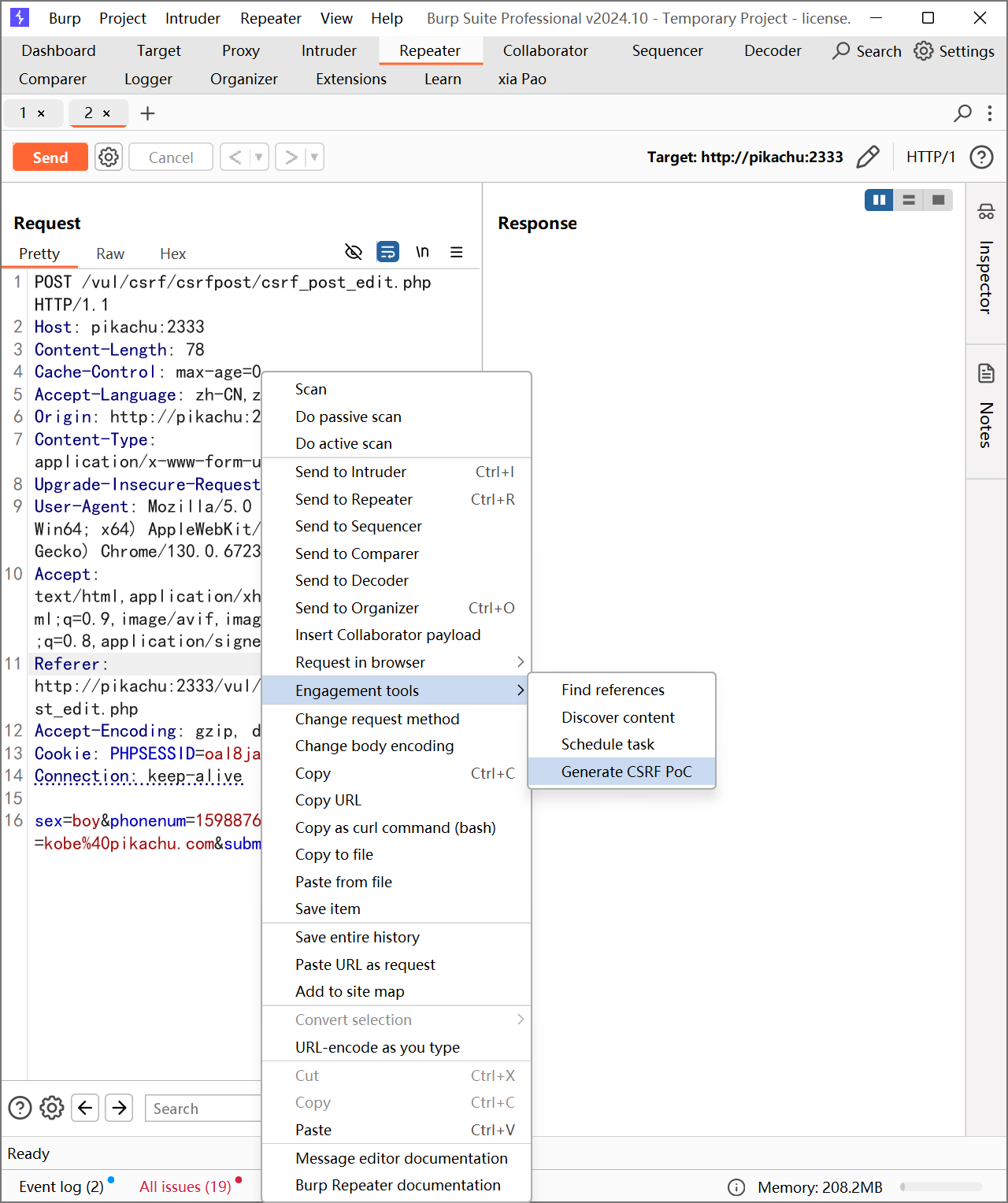The image size is (1008, 1203).
Task: Open the Inspector panel icon
Action: pyautogui.click(x=986, y=212)
